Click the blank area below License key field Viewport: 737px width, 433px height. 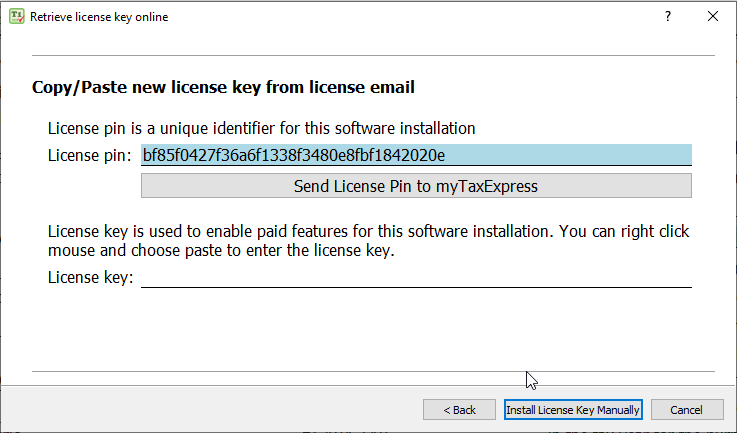(x=370, y=325)
